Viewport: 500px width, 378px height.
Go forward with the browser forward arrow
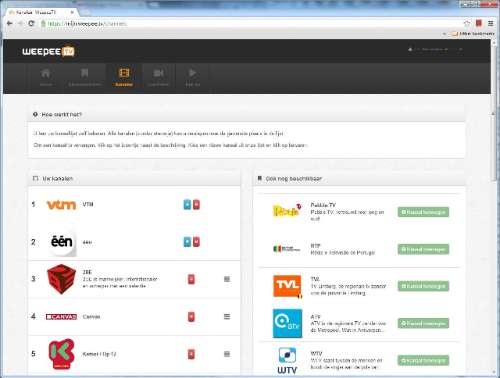tap(20, 23)
